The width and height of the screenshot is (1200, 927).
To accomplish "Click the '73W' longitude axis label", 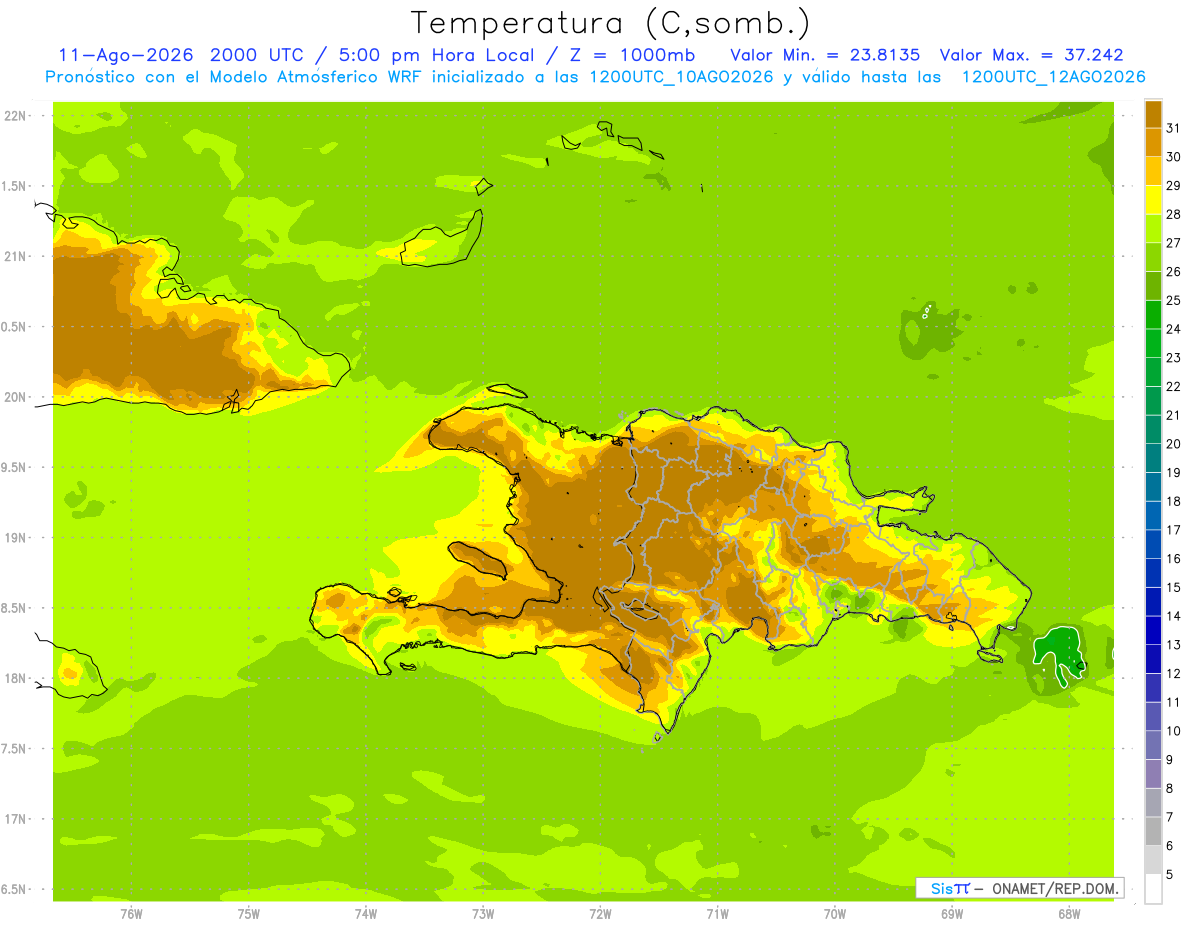I will click(x=483, y=913).
